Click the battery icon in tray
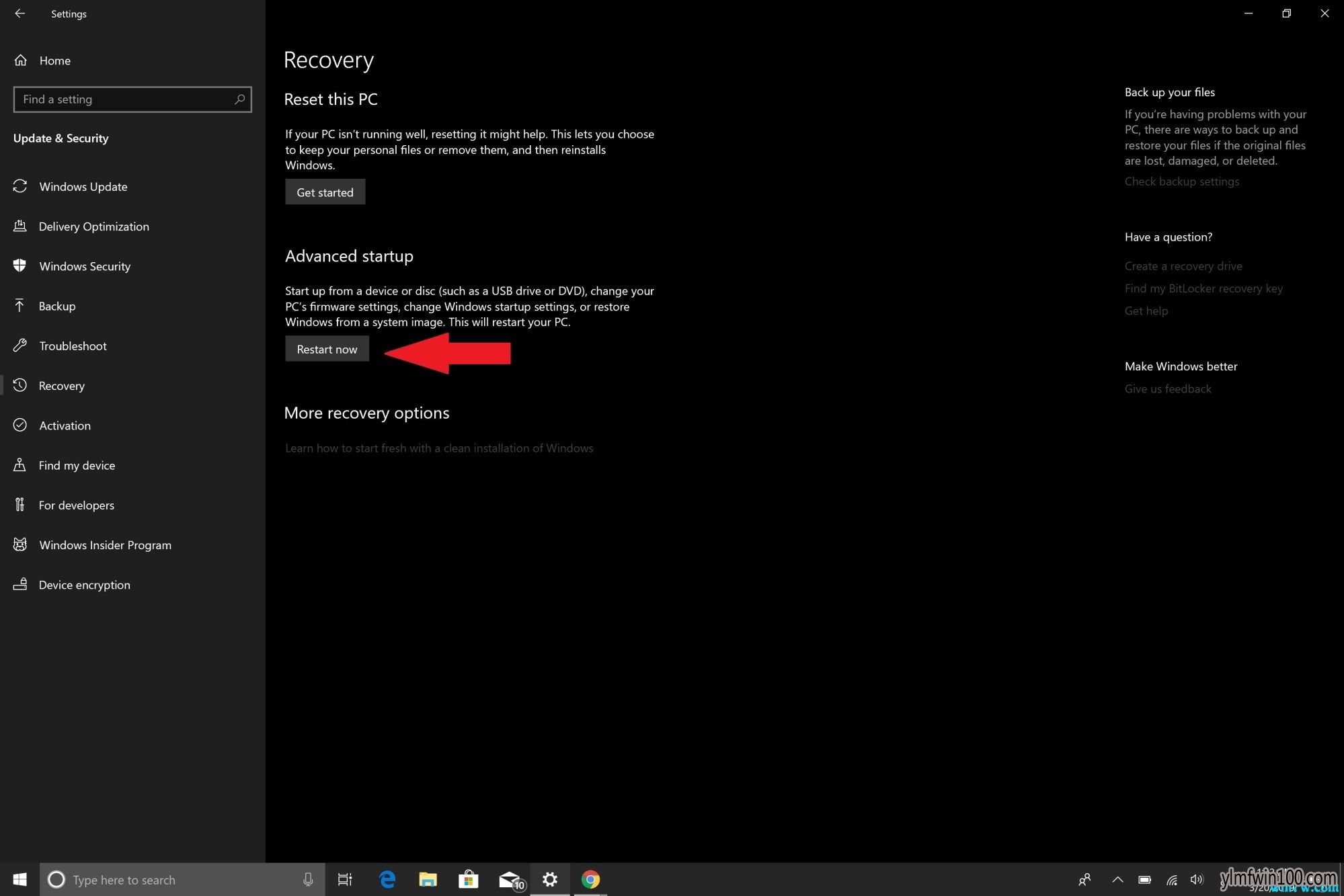 click(x=1144, y=879)
